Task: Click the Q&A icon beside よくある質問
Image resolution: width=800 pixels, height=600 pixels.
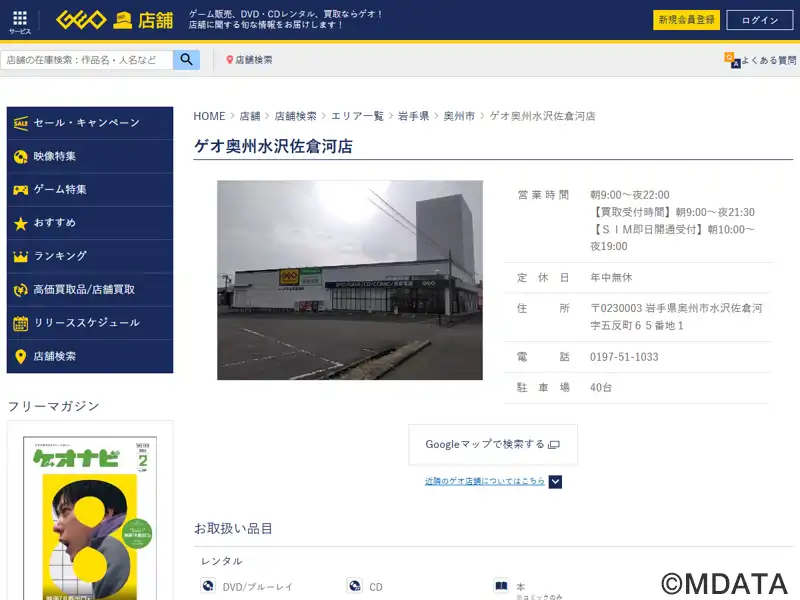Action: [x=732, y=60]
